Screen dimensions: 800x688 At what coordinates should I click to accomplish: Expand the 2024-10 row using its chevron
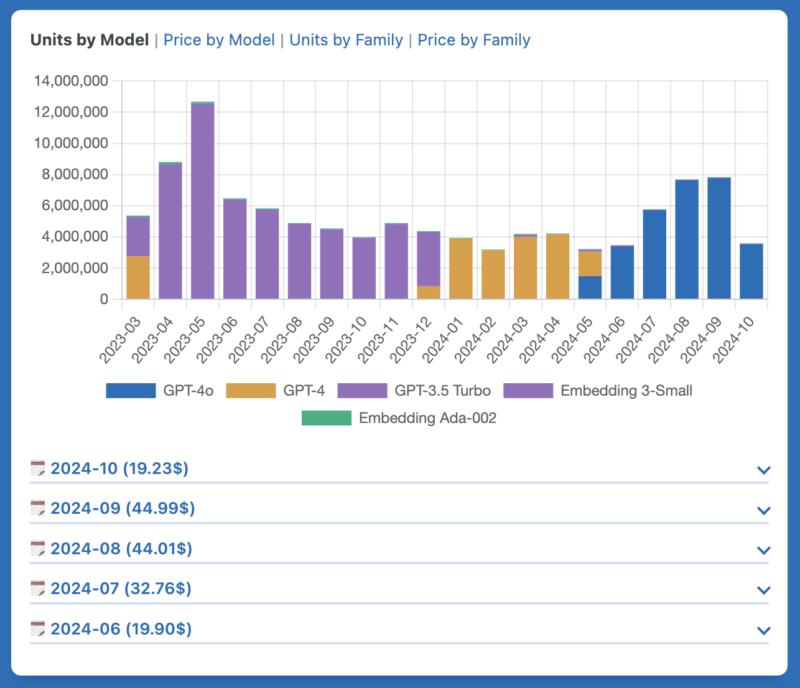[x=764, y=470]
